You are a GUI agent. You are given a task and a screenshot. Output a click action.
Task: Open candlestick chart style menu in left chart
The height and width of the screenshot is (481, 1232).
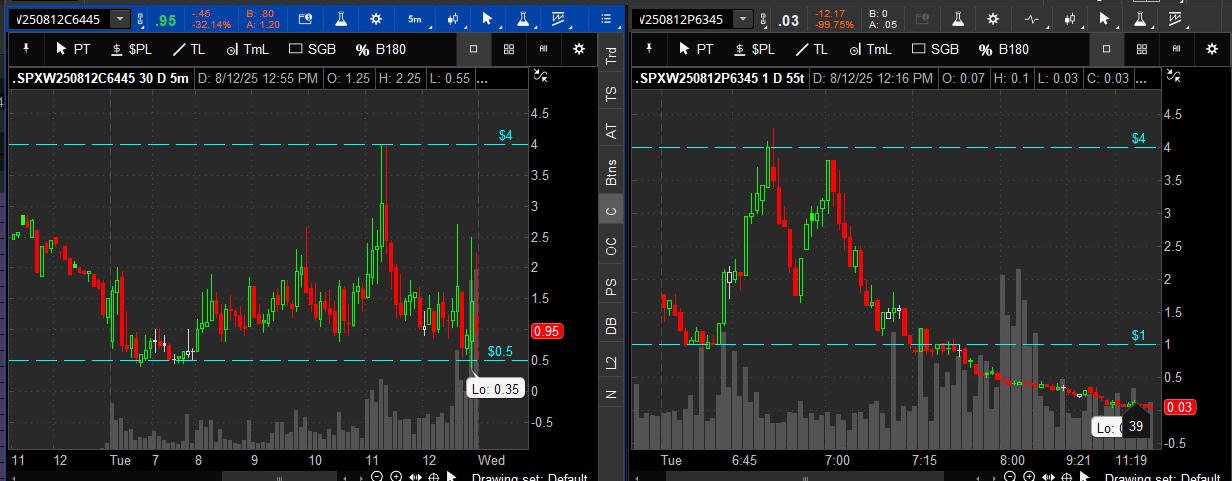click(x=453, y=19)
